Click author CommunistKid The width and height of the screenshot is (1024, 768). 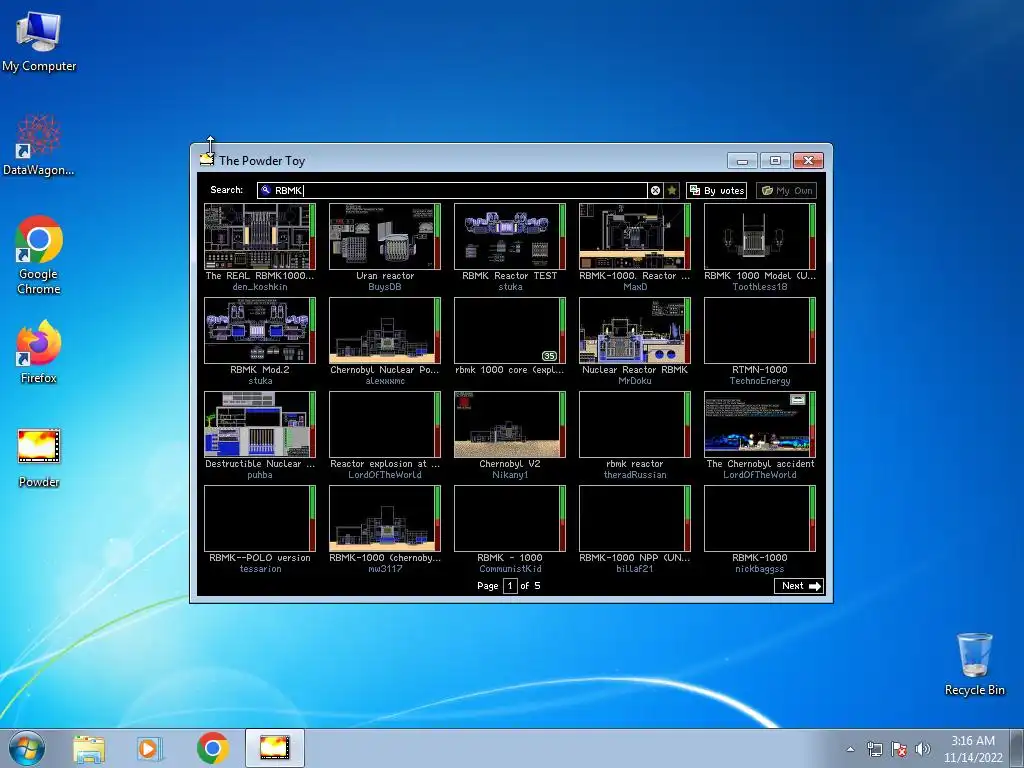coord(510,569)
